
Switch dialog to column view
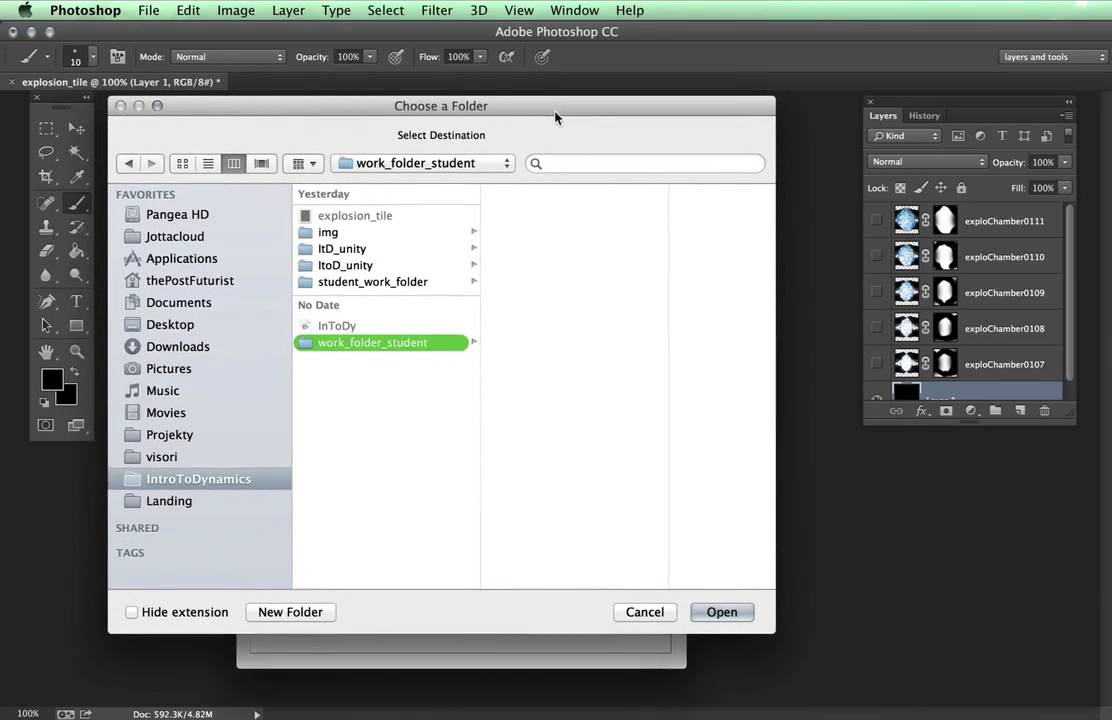coord(234,164)
